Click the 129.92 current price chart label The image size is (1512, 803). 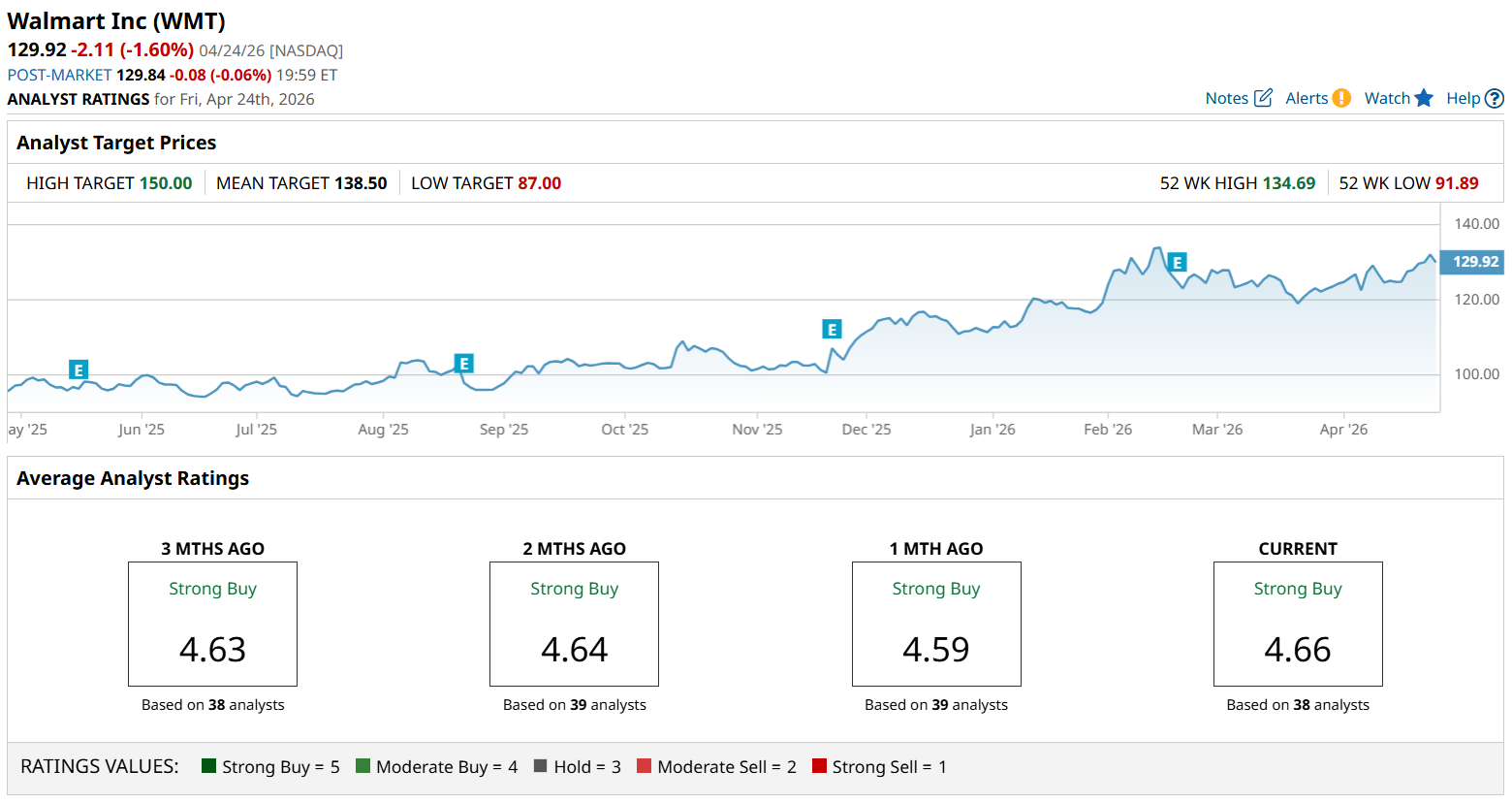1474,262
